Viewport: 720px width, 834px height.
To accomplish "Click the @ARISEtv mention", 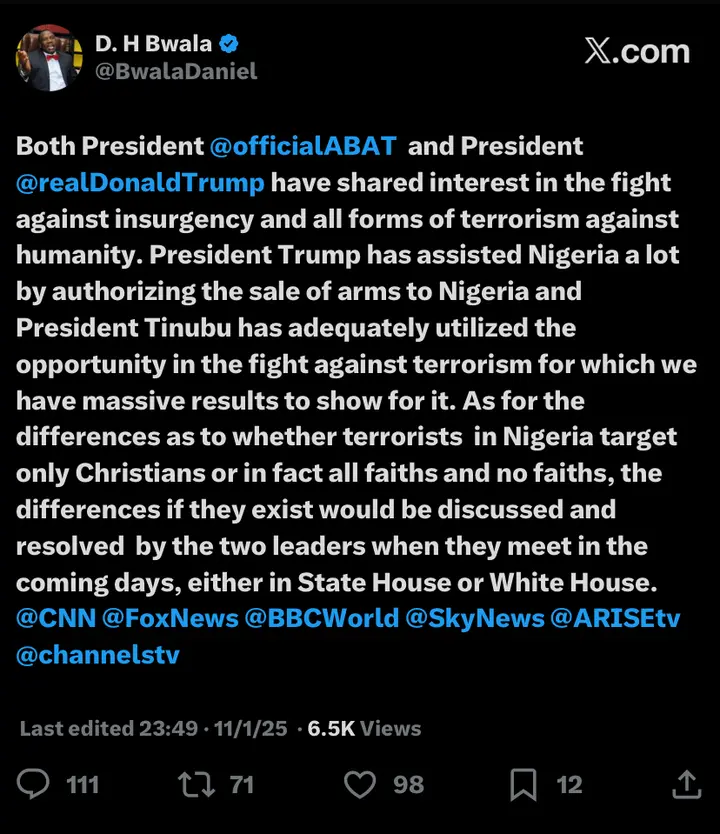I will coord(615,618).
